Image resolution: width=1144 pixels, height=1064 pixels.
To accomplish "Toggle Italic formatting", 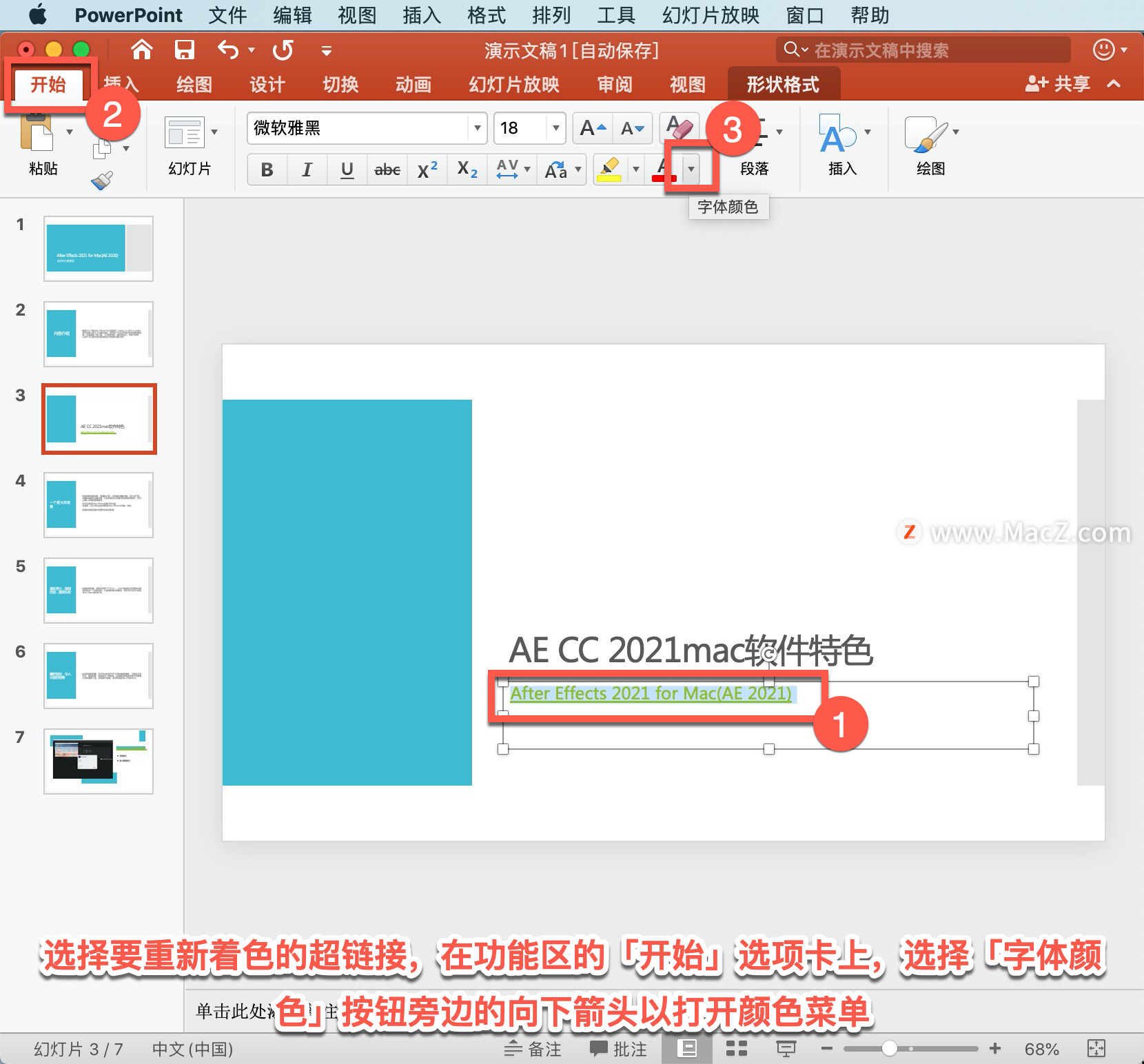I will pos(307,170).
